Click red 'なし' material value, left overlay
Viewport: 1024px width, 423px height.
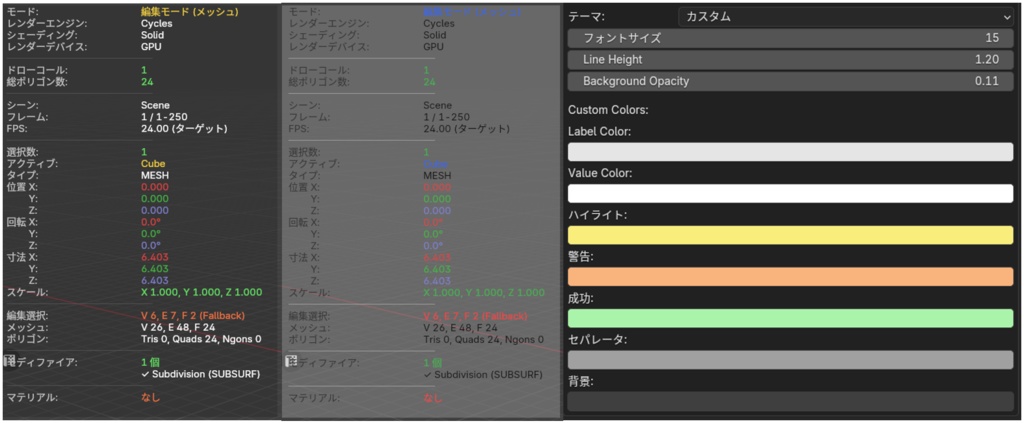pyautogui.click(x=150, y=397)
